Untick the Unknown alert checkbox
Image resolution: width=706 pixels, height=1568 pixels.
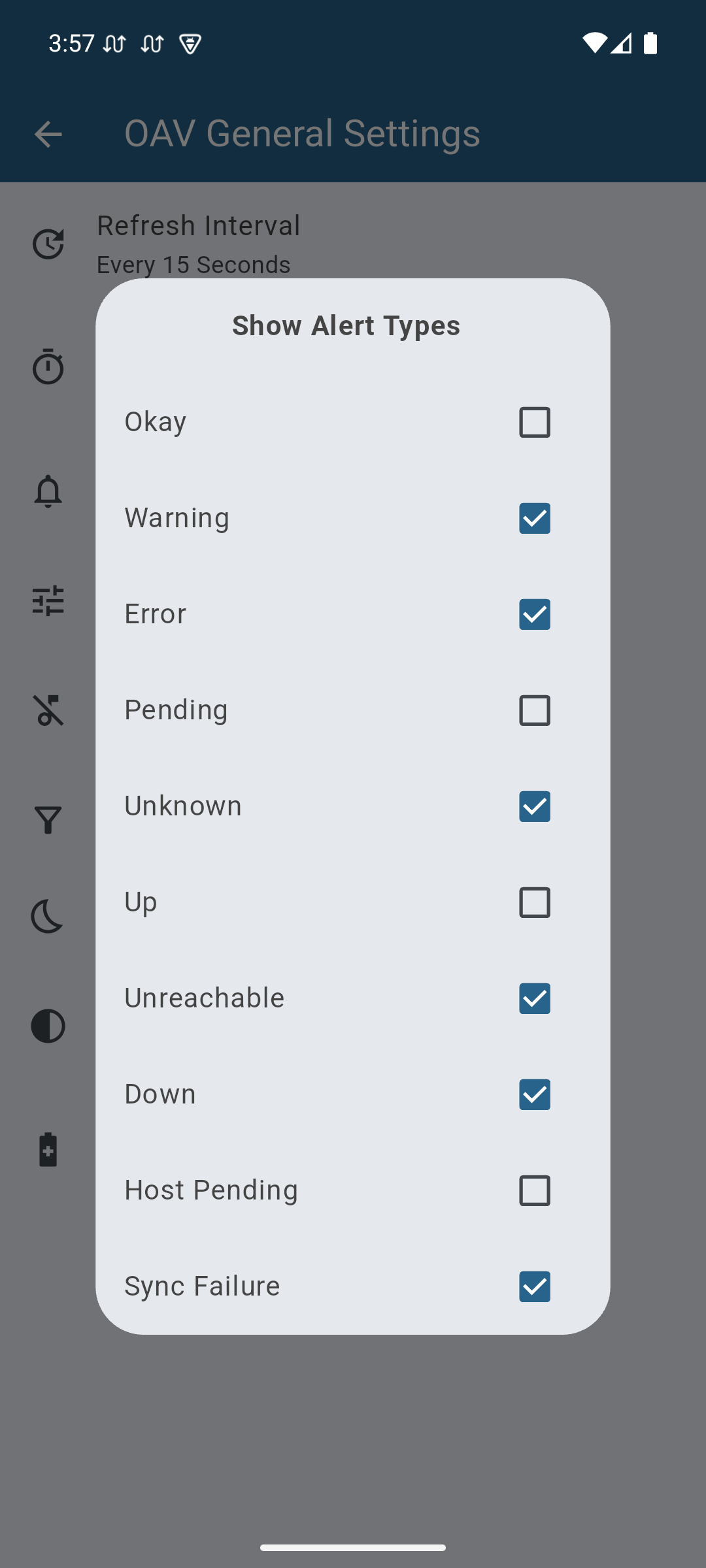click(x=534, y=806)
